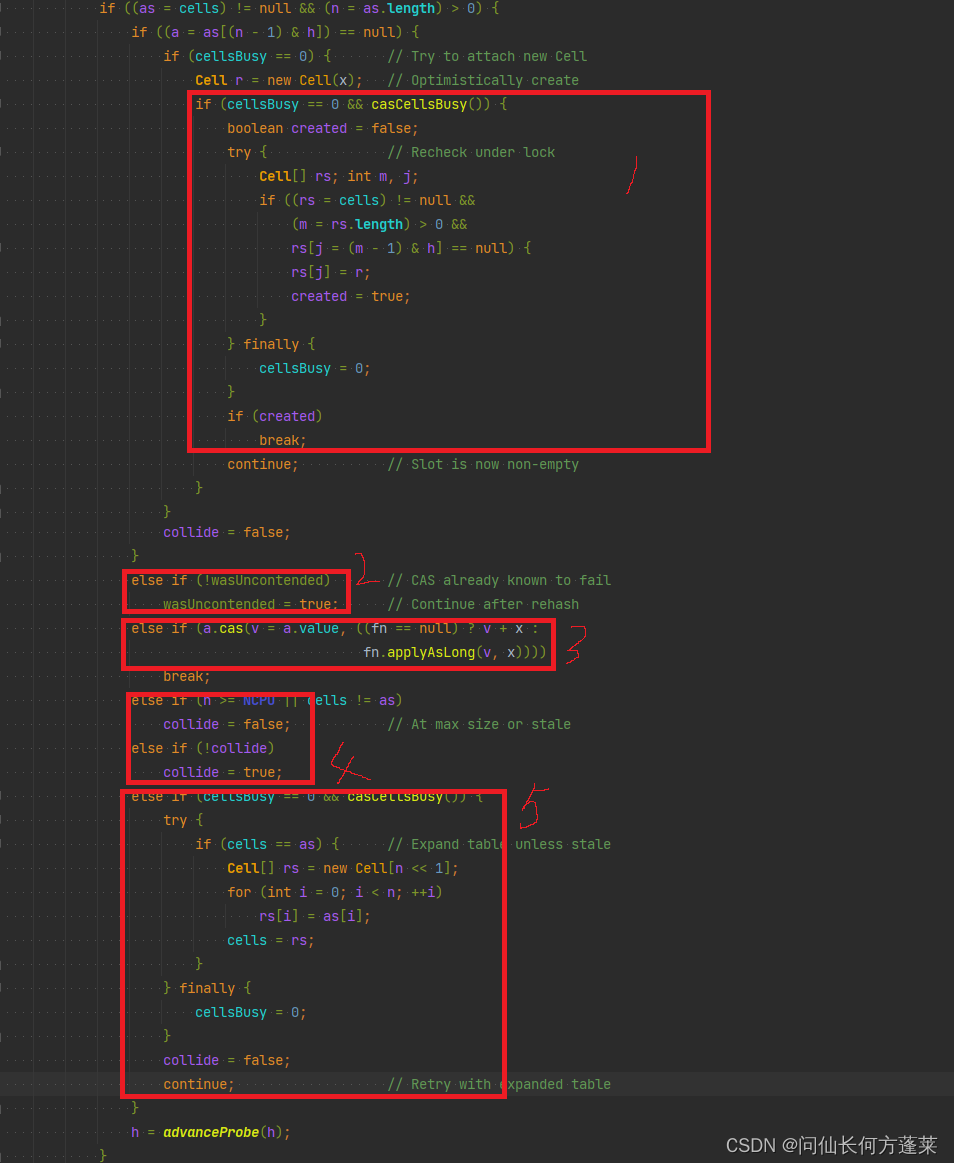
Task: Click the line '(m = rs.length) > 0 &&'
Action: (380, 224)
